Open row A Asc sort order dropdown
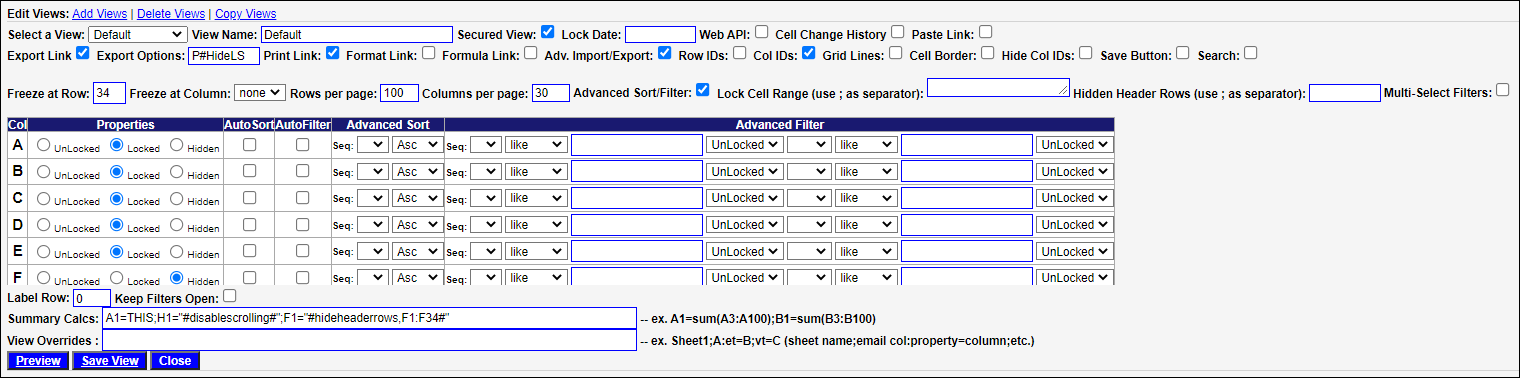 [418, 145]
